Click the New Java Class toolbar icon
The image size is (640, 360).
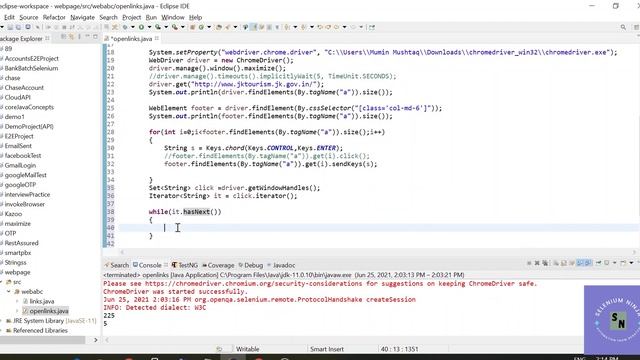click(201, 27)
